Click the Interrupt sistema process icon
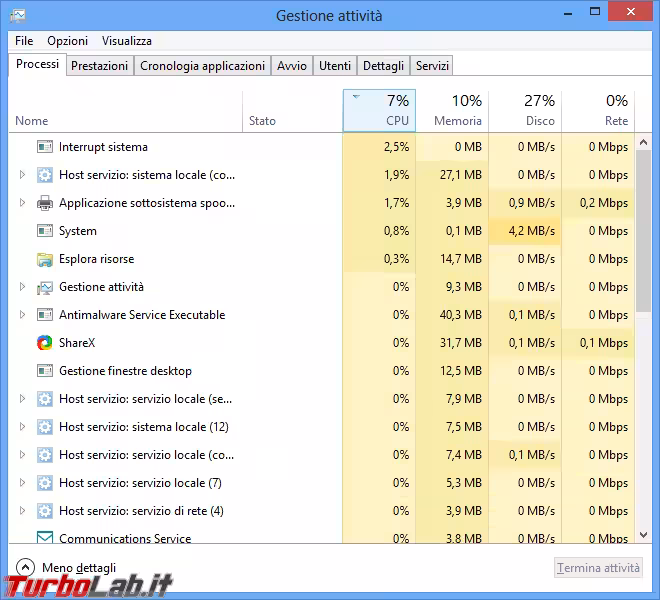Viewport: 660px width, 600px height. coord(44,147)
